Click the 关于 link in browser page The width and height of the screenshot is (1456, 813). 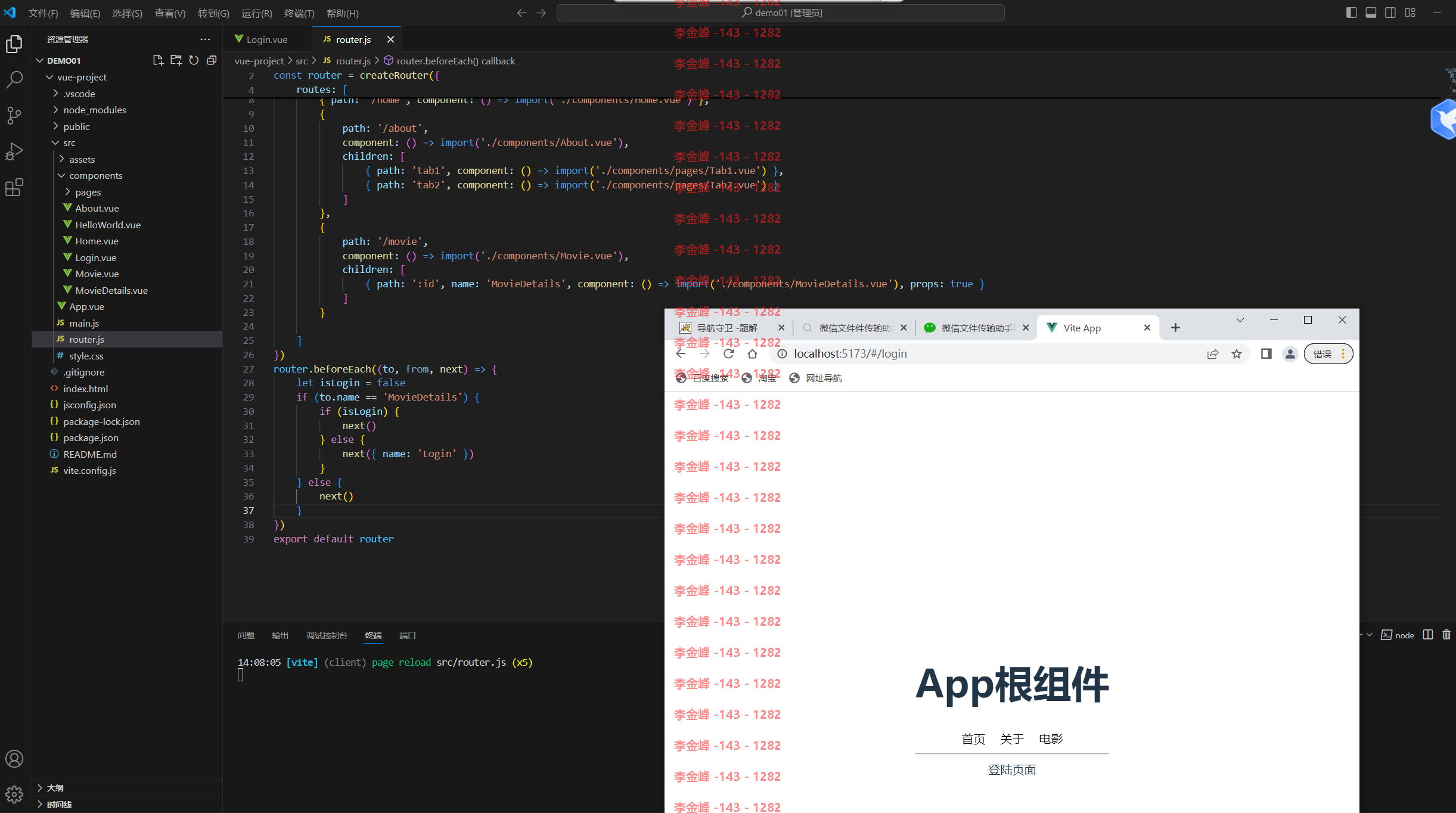click(x=1012, y=739)
